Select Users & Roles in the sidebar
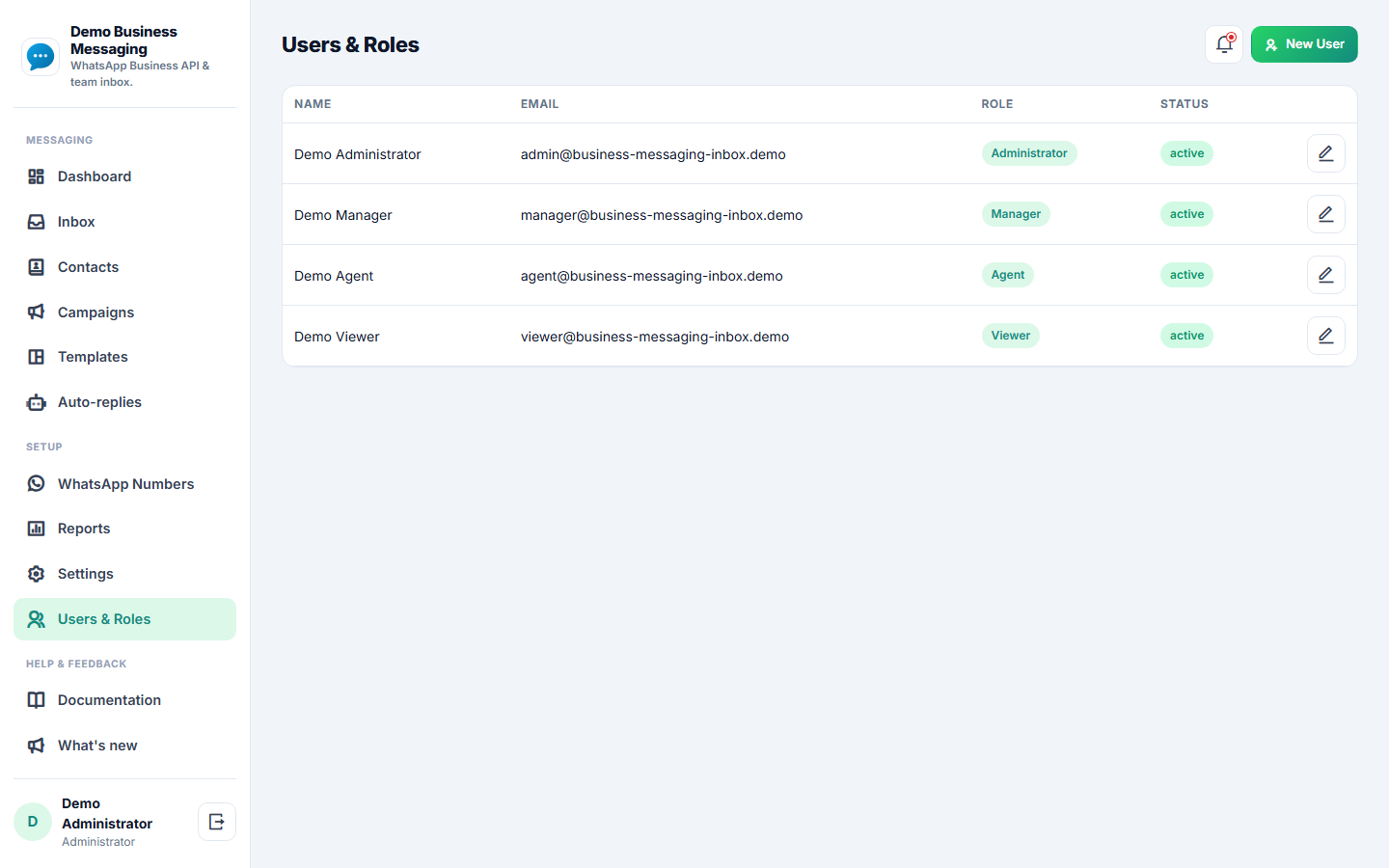The height and width of the screenshot is (868, 1389). (x=124, y=619)
